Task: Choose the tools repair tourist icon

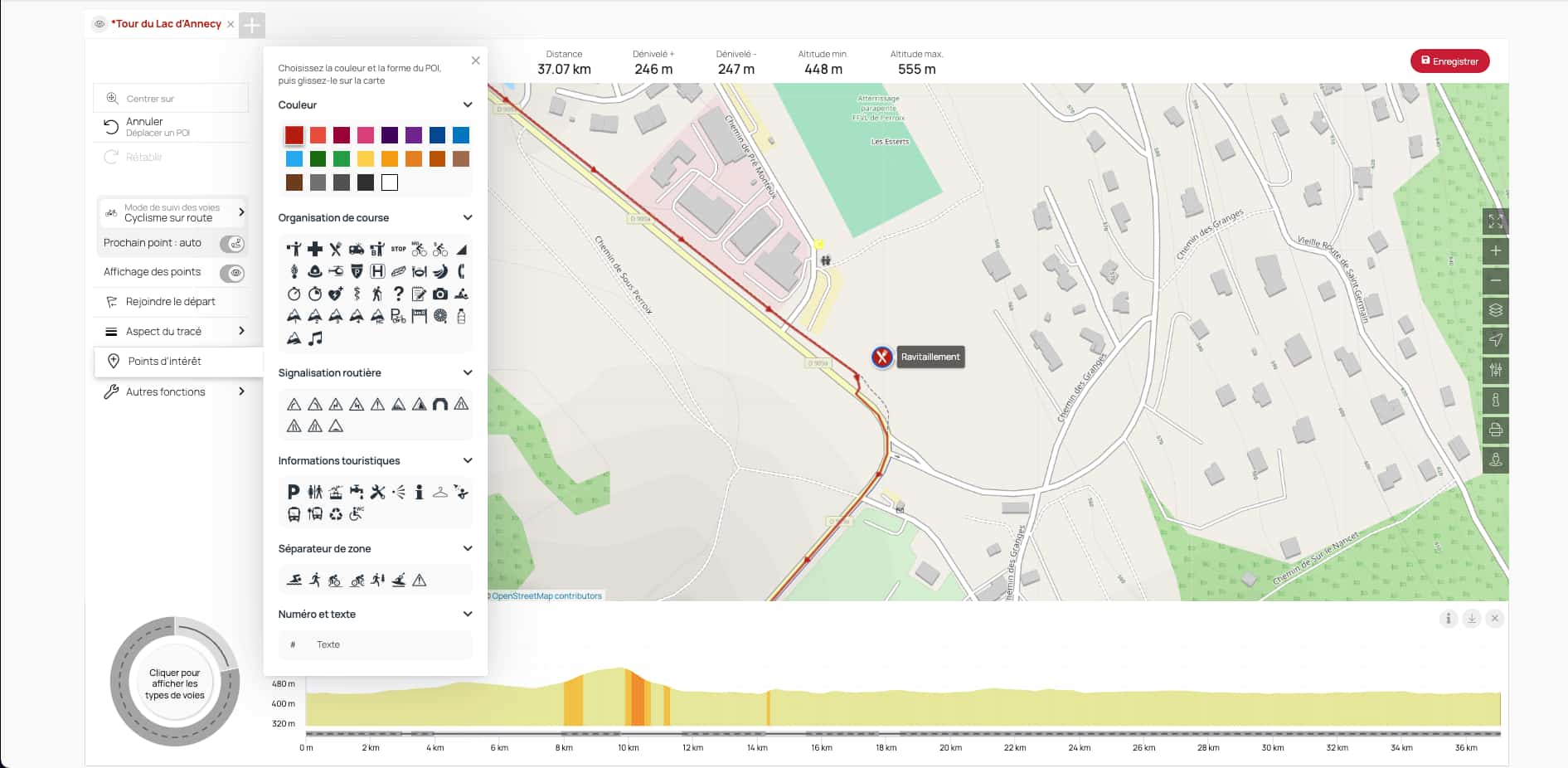Action: [x=377, y=492]
